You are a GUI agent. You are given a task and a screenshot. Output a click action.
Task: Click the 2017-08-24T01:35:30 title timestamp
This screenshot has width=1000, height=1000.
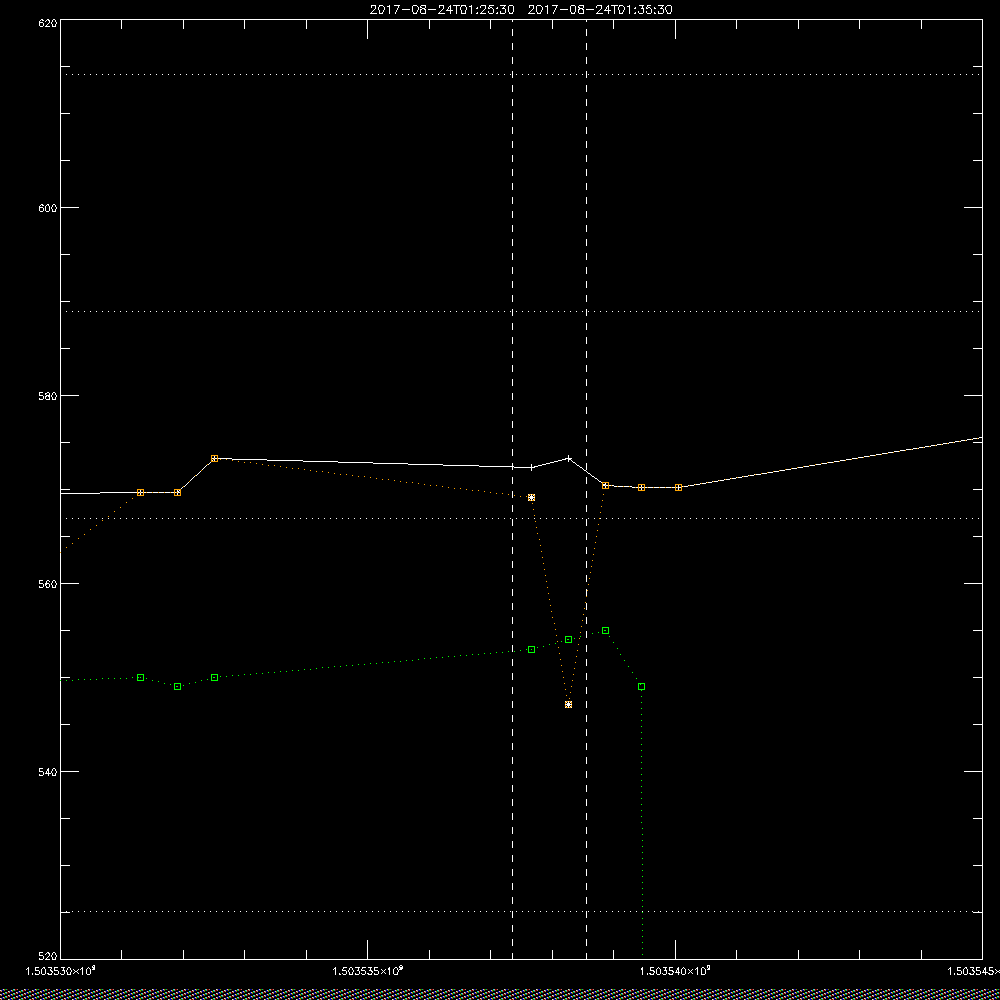(600, 10)
